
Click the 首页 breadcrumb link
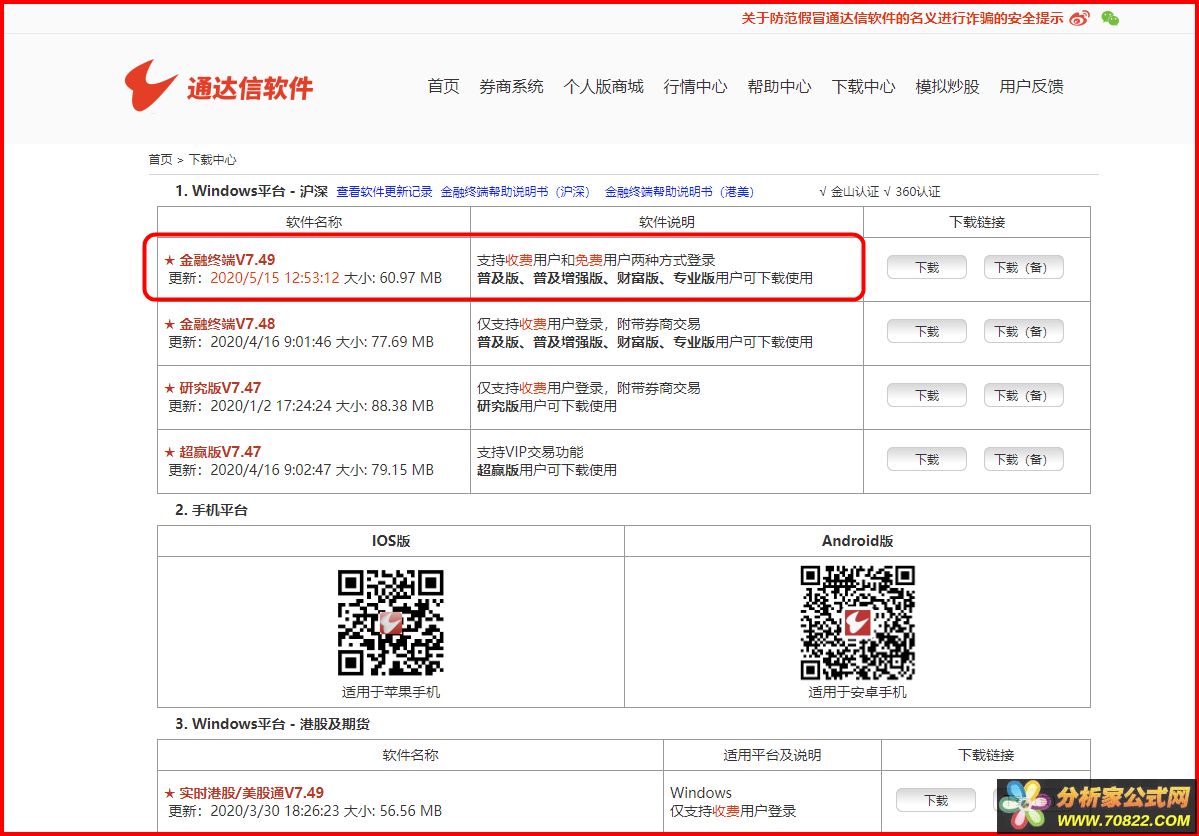point(161,160)
